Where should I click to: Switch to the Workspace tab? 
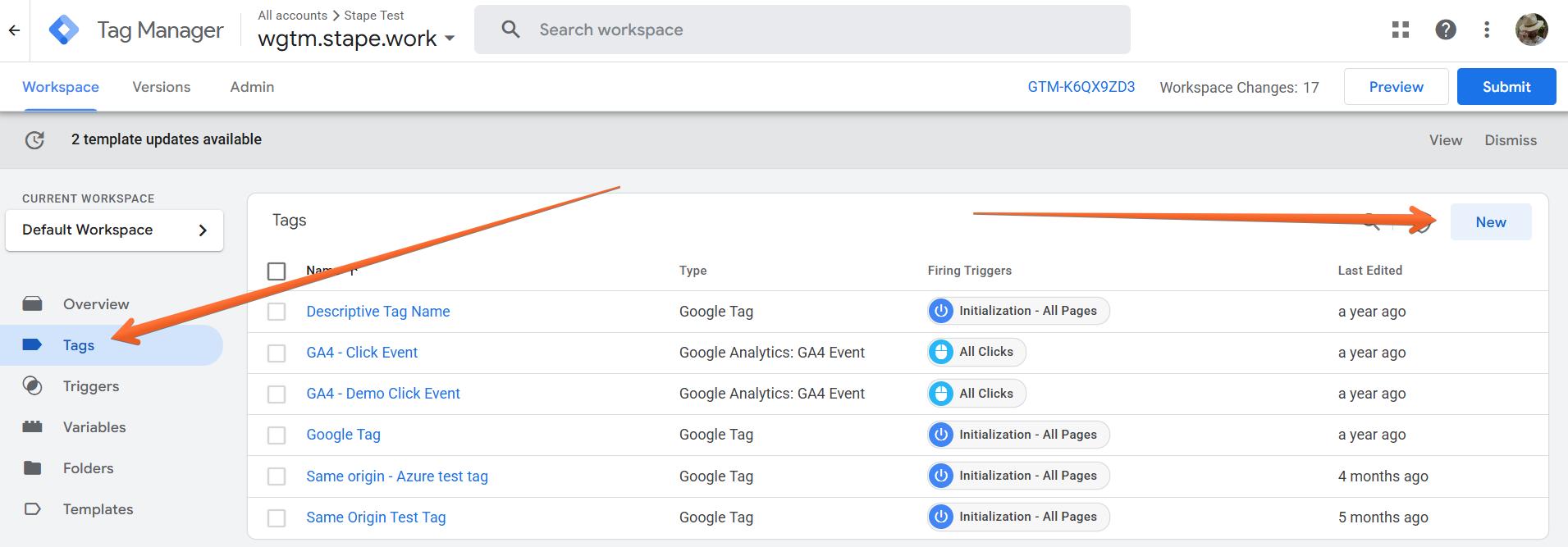[61, 87]
